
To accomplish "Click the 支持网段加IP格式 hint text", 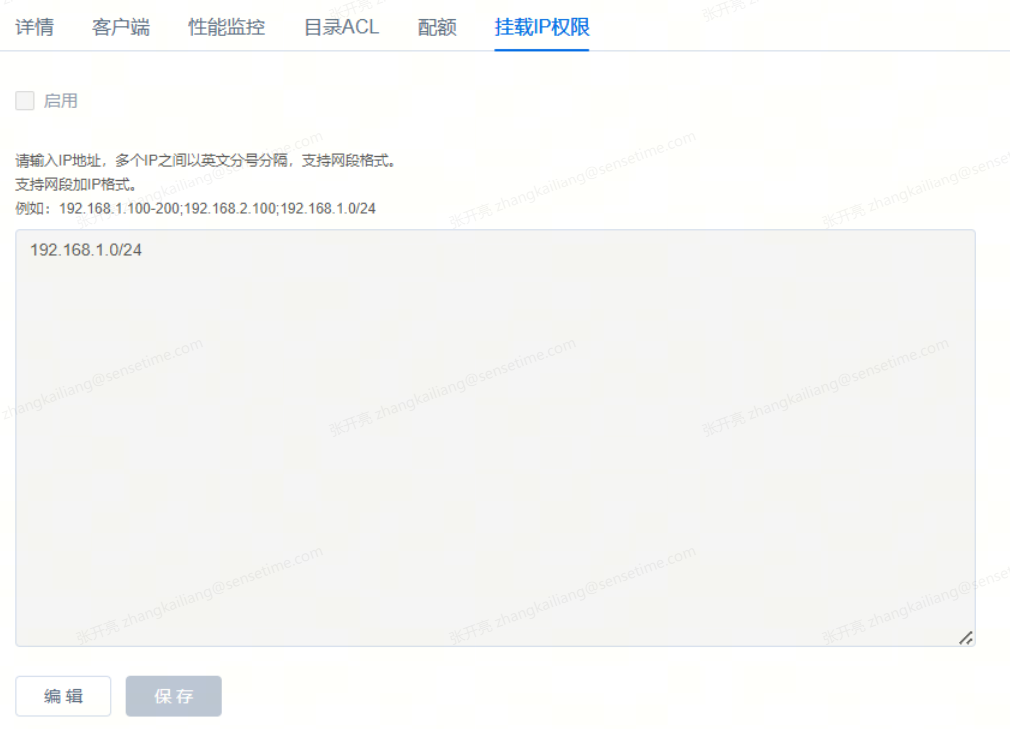I will [76, 184].
